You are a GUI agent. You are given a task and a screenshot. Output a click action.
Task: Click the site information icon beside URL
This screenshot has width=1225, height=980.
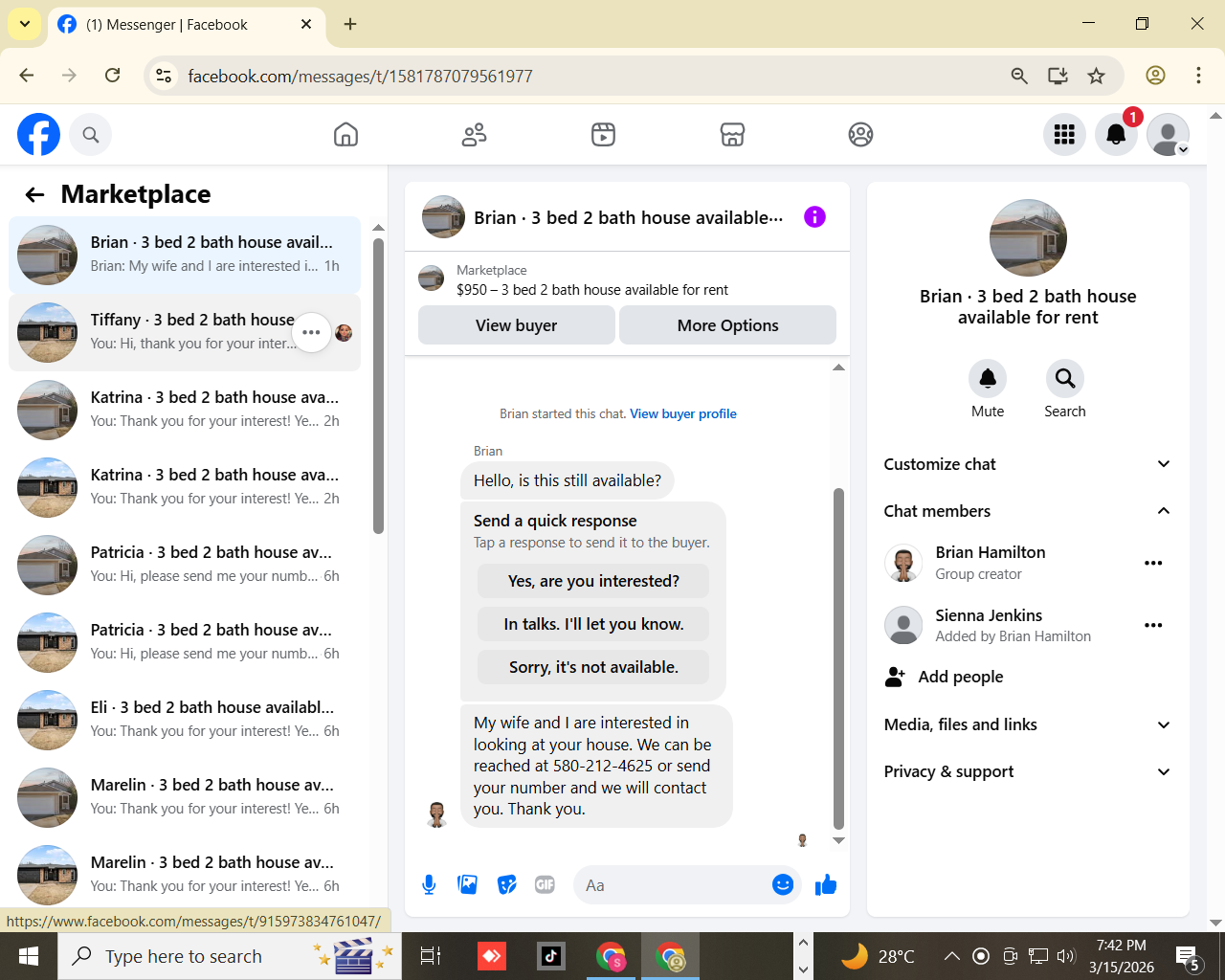164,76
